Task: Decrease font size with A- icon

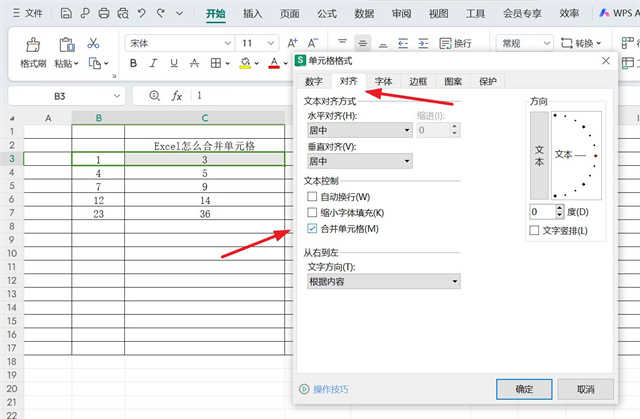Action: 313,43
